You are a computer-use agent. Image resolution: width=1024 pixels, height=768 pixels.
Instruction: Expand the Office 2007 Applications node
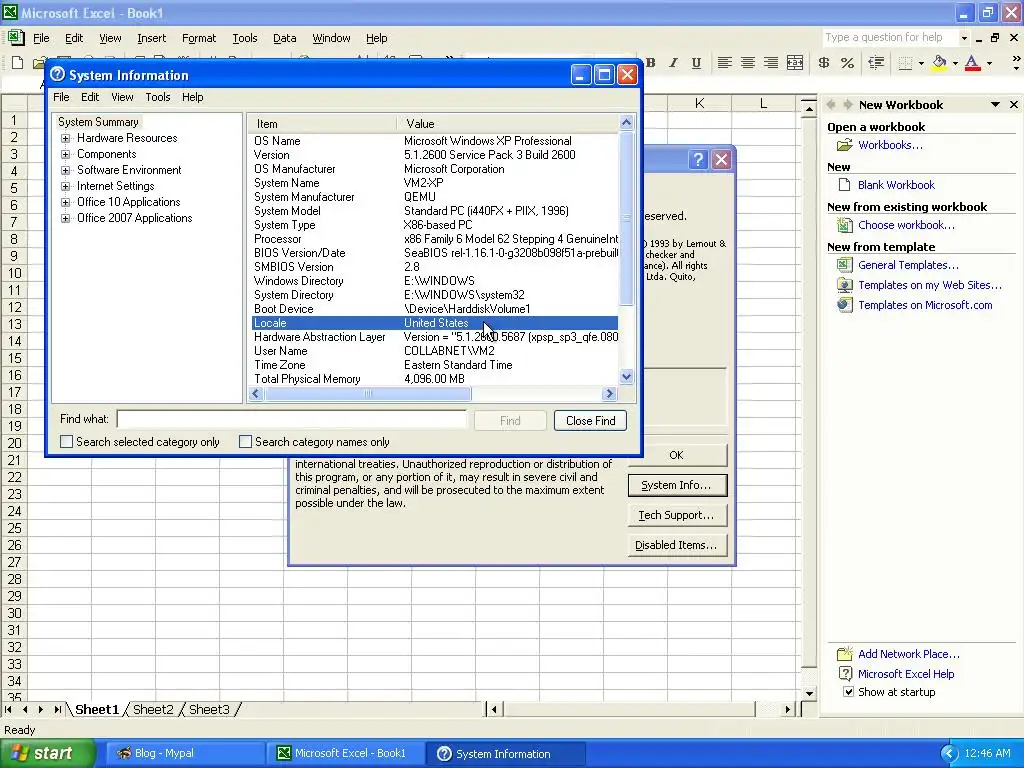(65, 219)
